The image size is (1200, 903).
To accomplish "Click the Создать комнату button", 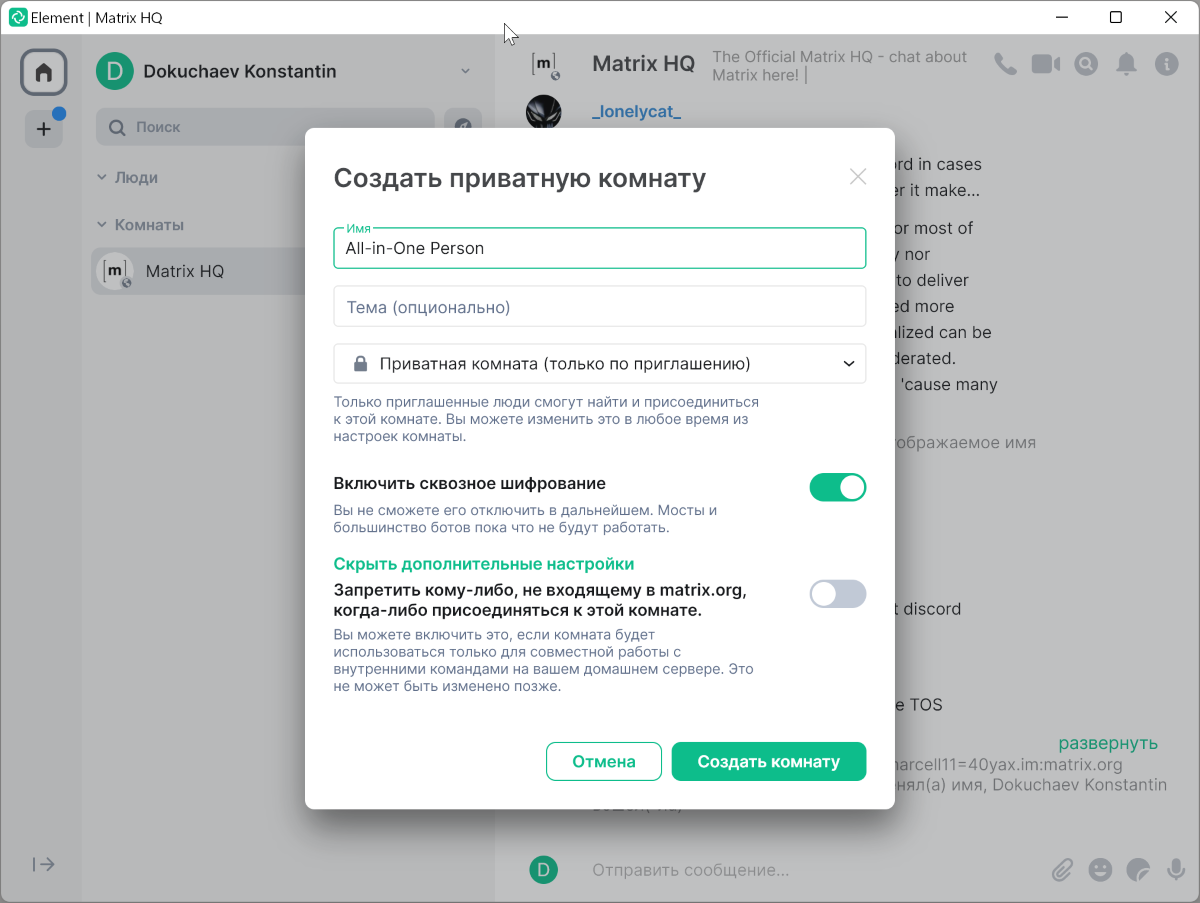I will tap(769, 761).
